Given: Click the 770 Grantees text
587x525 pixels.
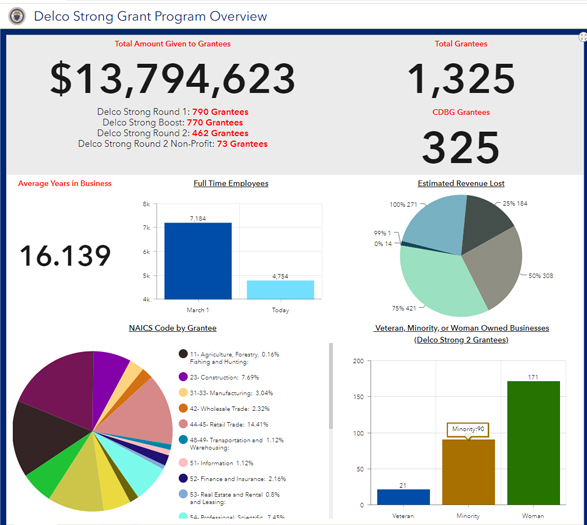Looking at the screenshot, I should 215,122.
